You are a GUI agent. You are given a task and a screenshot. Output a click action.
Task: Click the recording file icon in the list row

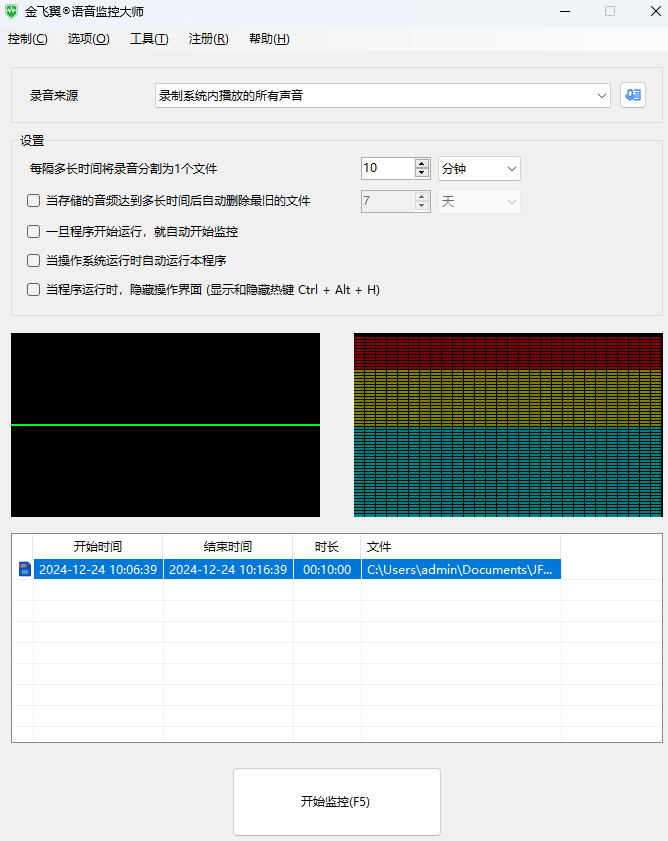24,570
